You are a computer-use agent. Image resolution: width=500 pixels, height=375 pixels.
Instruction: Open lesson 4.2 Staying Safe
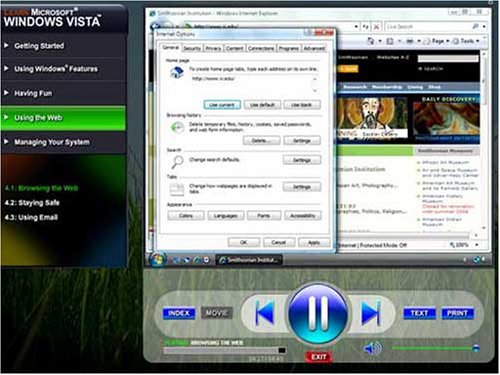[x=32, y=203]
